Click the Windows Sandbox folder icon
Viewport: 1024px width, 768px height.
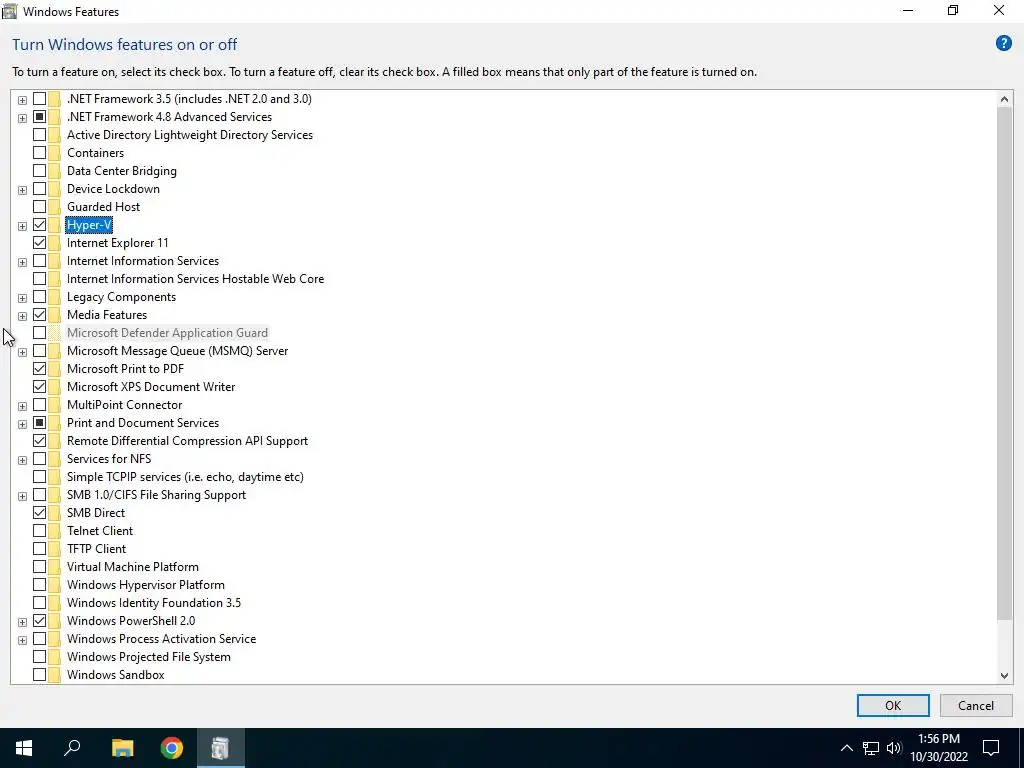point(55,675)
